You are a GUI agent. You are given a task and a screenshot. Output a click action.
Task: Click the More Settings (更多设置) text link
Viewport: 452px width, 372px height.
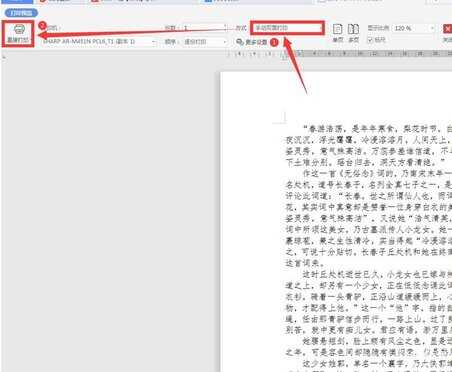[x=256, y=42]
